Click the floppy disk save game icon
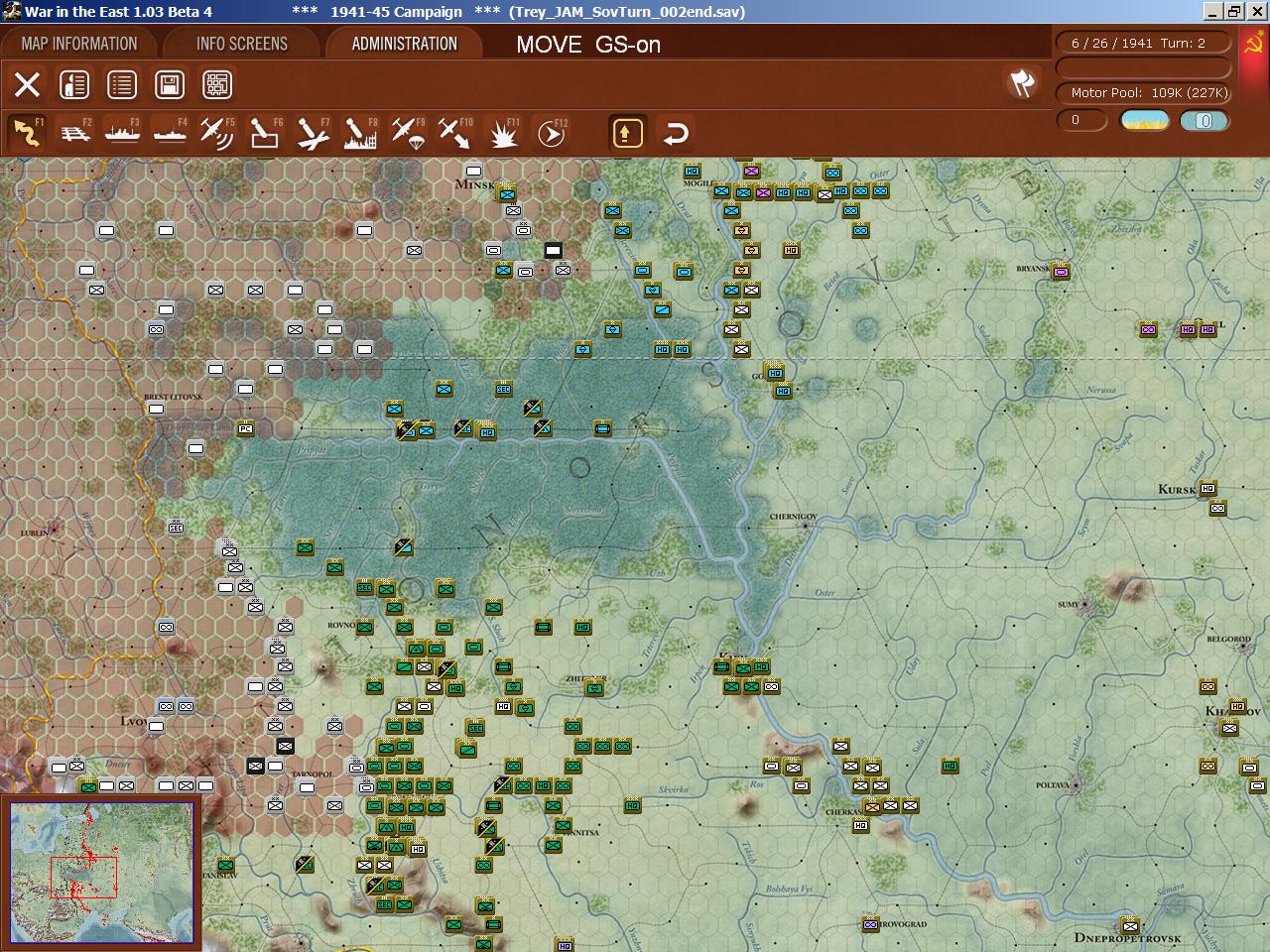1270x952 pixels. pos(170,84)
